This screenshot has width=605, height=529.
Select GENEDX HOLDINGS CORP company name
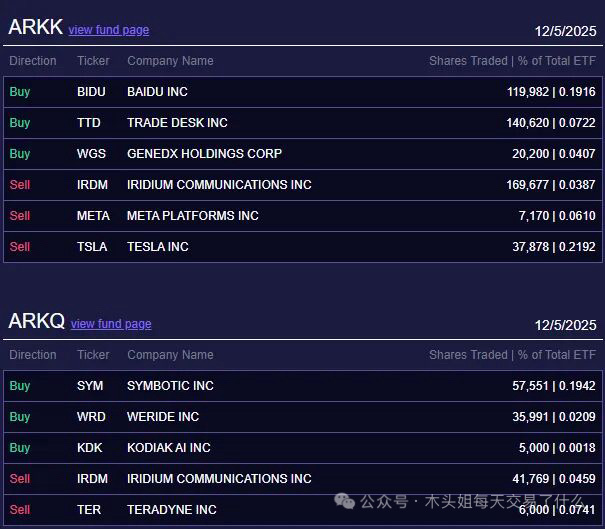204,154
